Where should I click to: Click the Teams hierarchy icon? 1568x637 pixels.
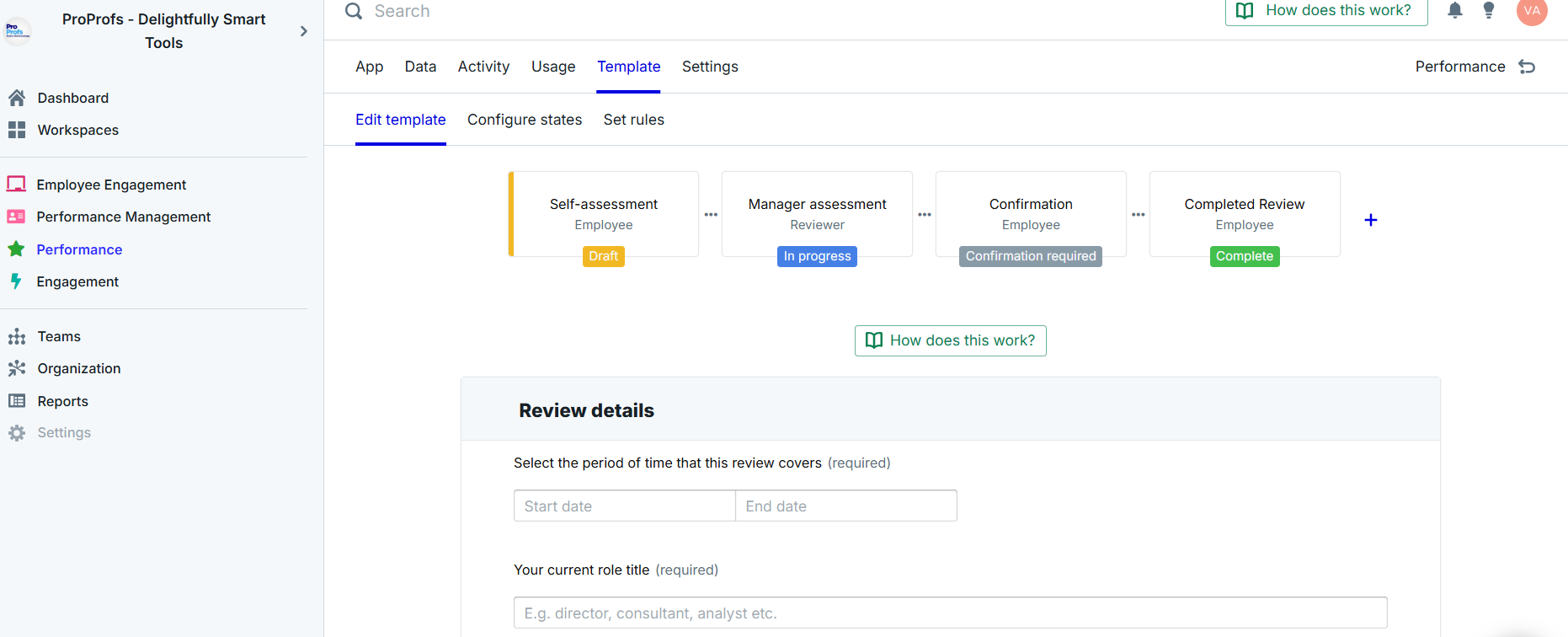[17, 336]
